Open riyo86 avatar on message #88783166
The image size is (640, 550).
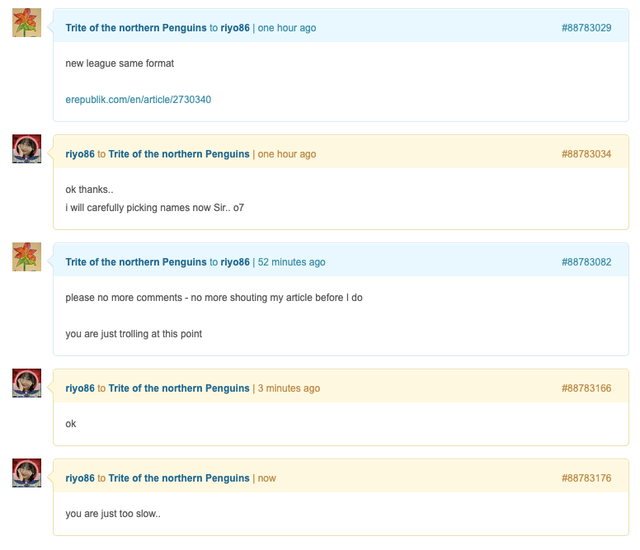click(27, 383)
